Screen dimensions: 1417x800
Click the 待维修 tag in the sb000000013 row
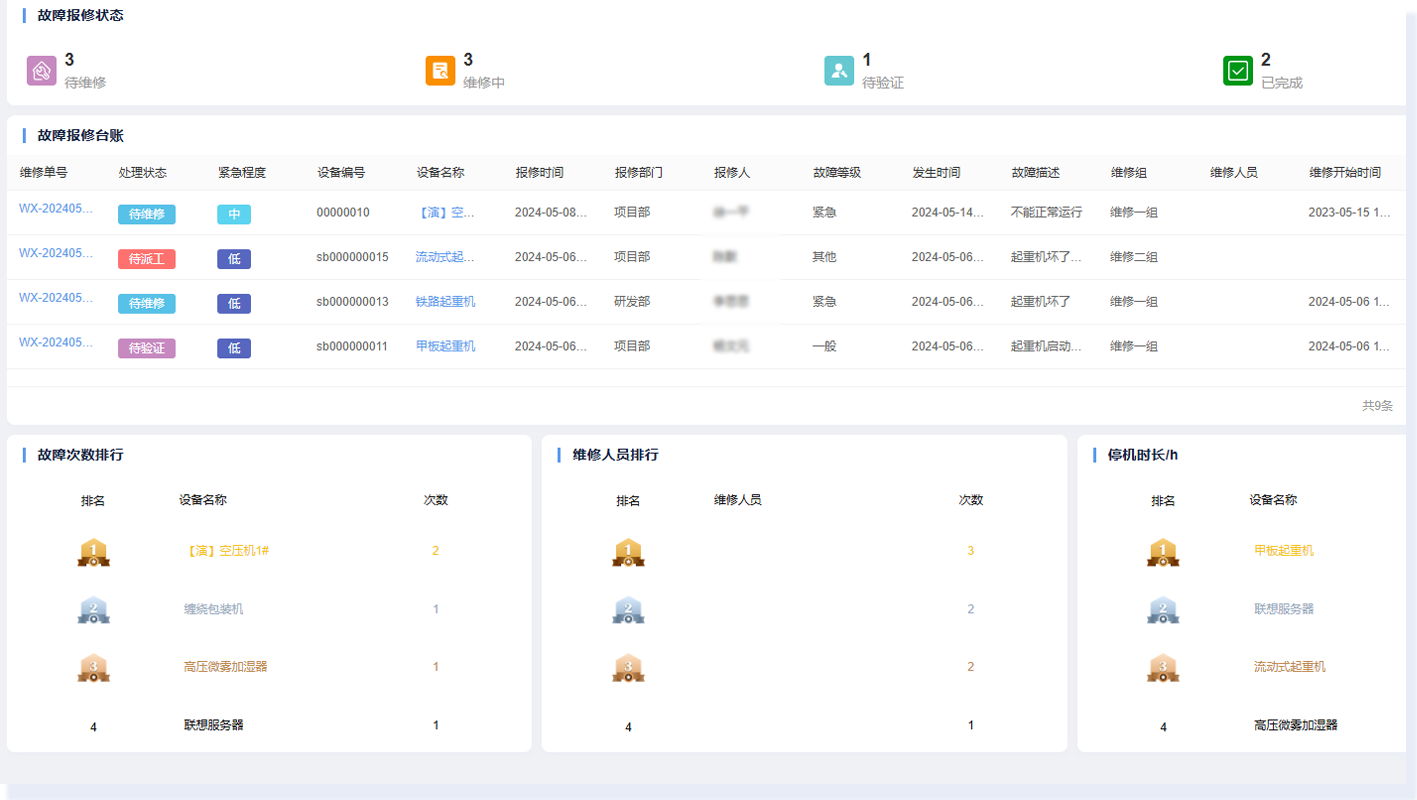click(147, 303)
